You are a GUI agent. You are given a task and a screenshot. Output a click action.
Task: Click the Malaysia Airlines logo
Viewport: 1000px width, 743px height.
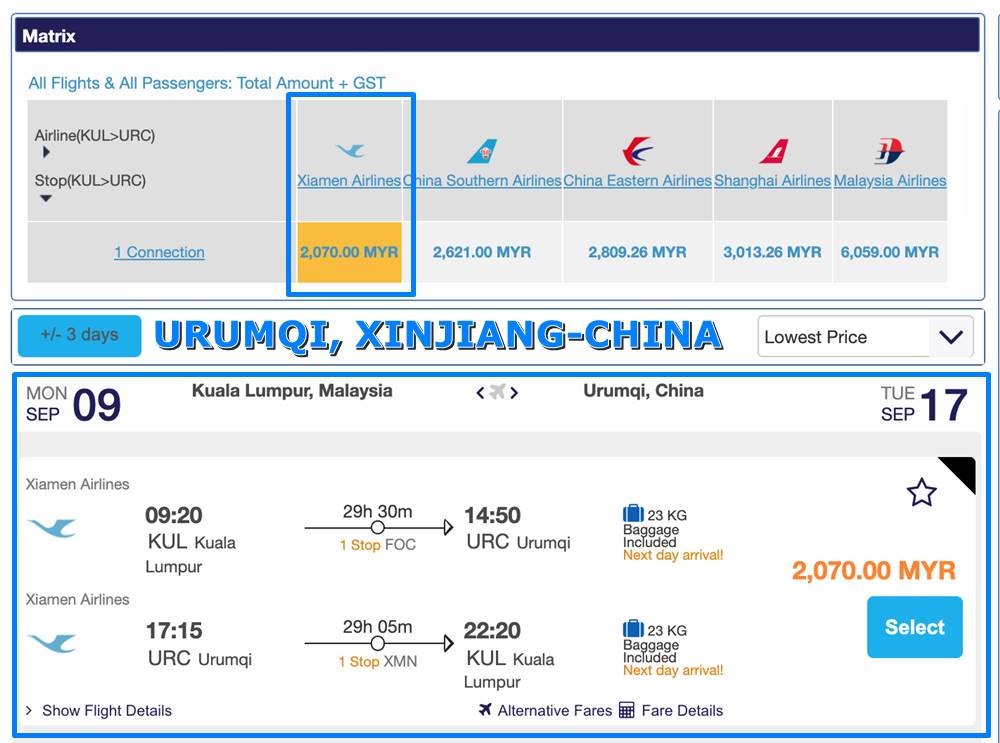click(889, 151)
